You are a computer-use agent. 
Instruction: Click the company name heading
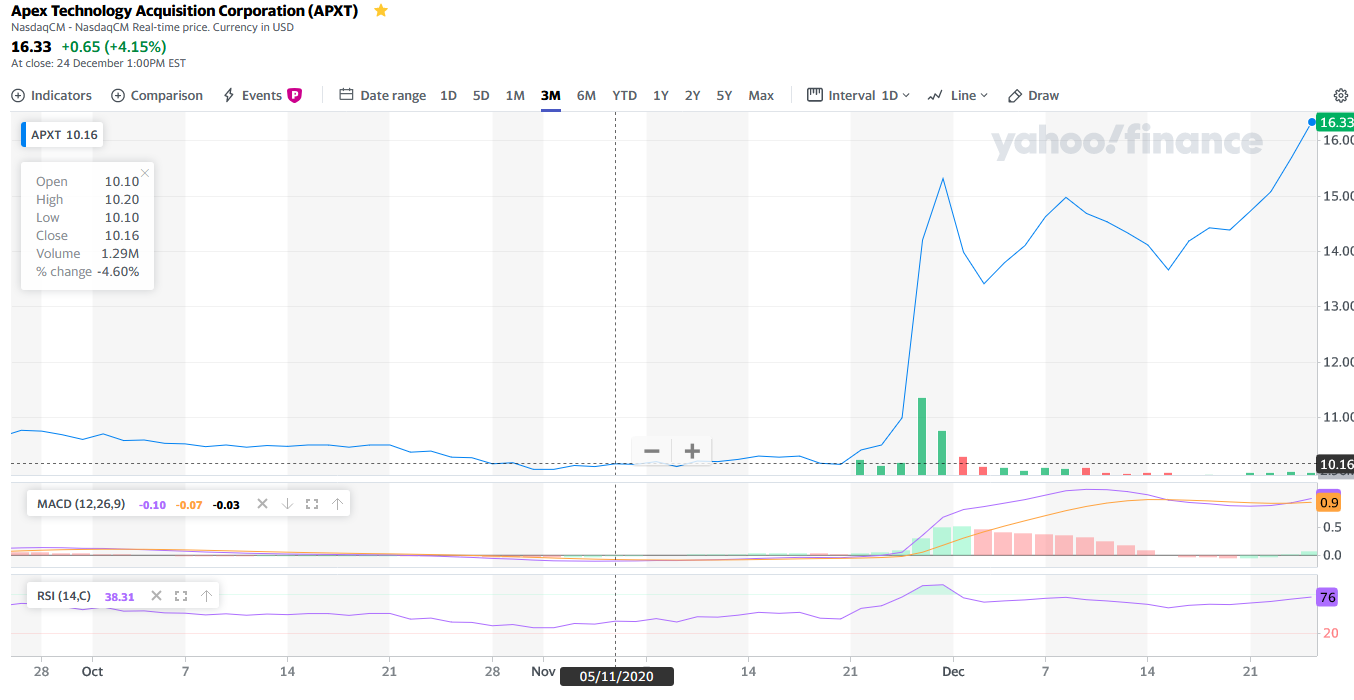pos(185,10)
